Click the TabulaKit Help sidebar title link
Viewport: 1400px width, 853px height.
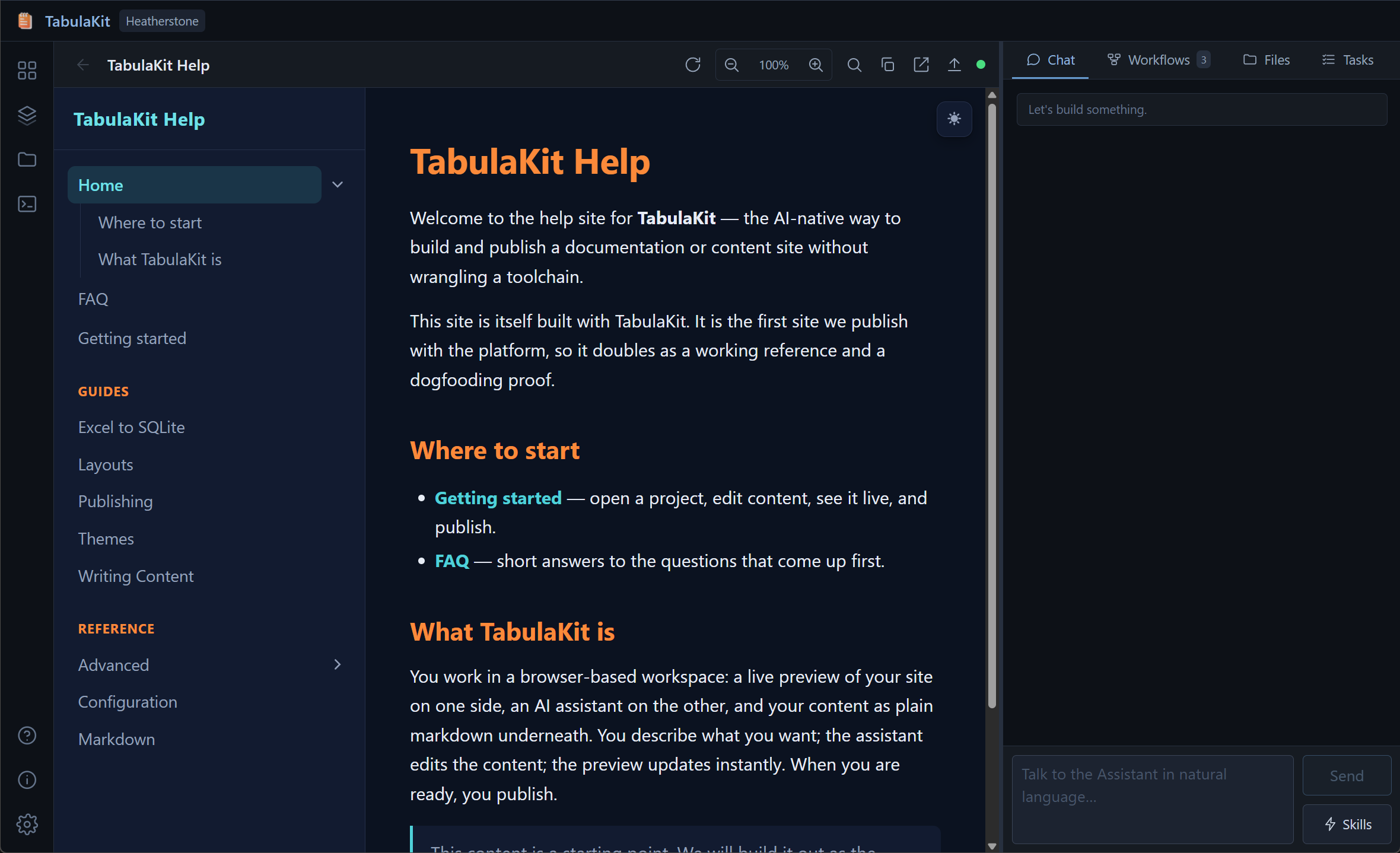(x=139, y=119)
